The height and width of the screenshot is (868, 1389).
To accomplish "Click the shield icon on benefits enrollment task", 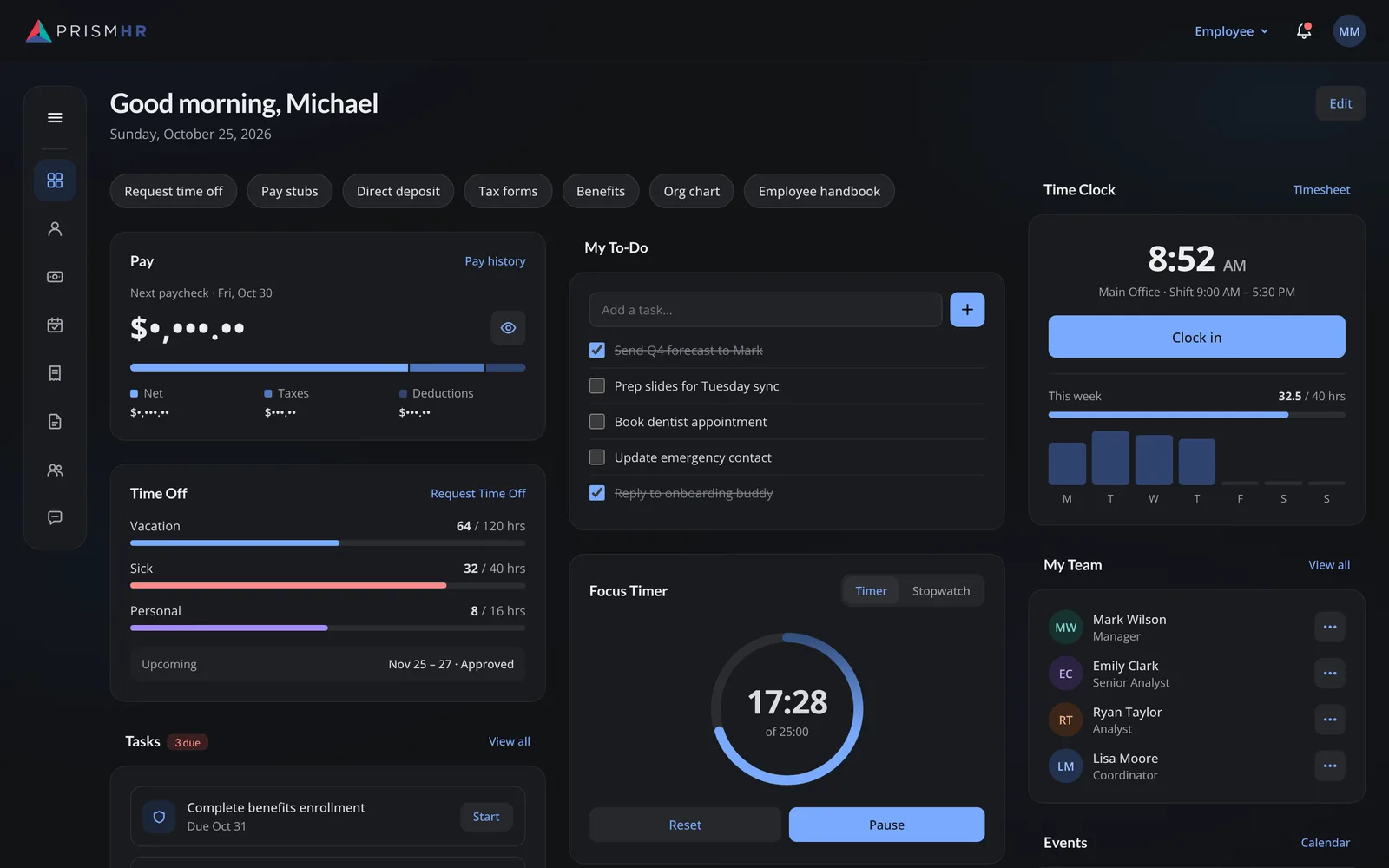I will 159,817.
